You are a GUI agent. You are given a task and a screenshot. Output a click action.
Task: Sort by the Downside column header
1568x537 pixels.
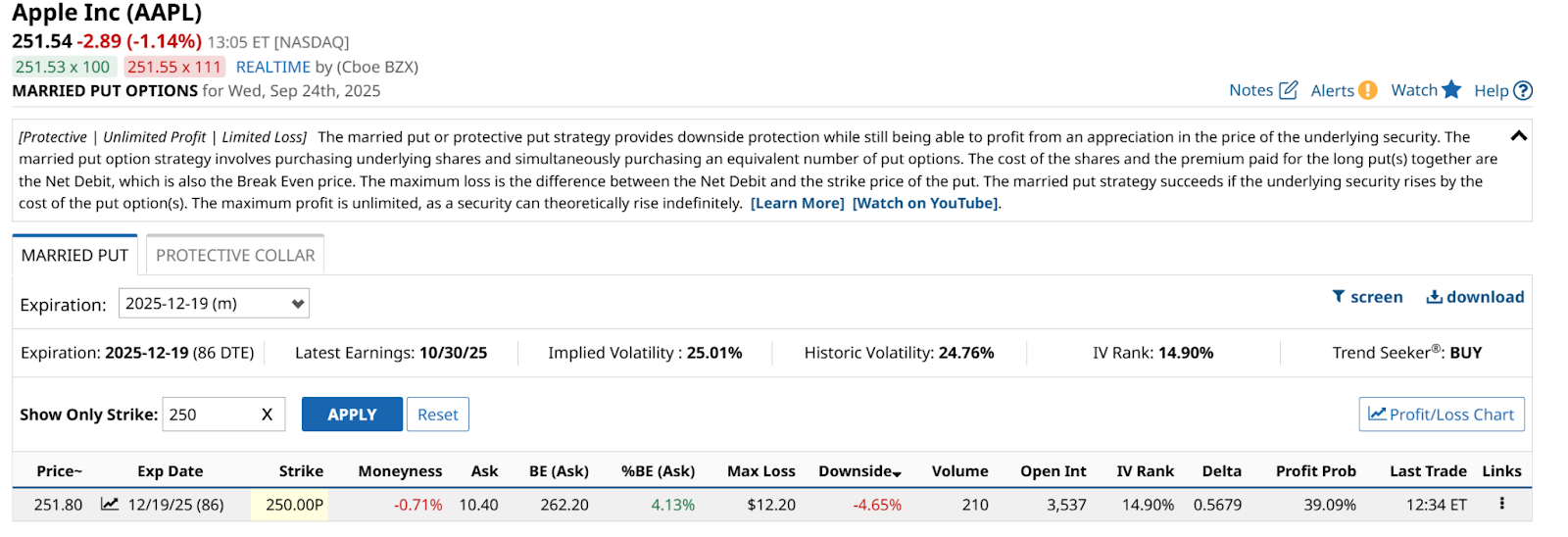pyautogui.click(x=859, y=471)
